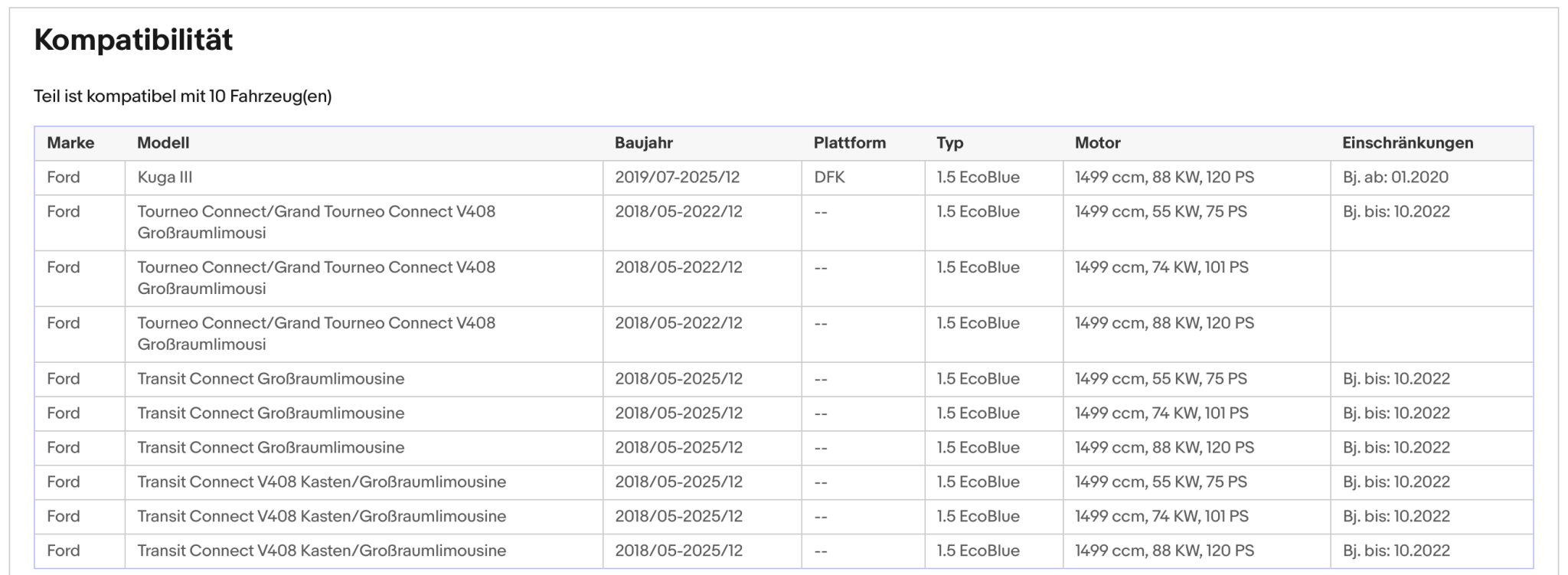Click "Transit Connect V408 Kasten/Großraumlimousine" in the 101 PS row

[x=322, y=517]
